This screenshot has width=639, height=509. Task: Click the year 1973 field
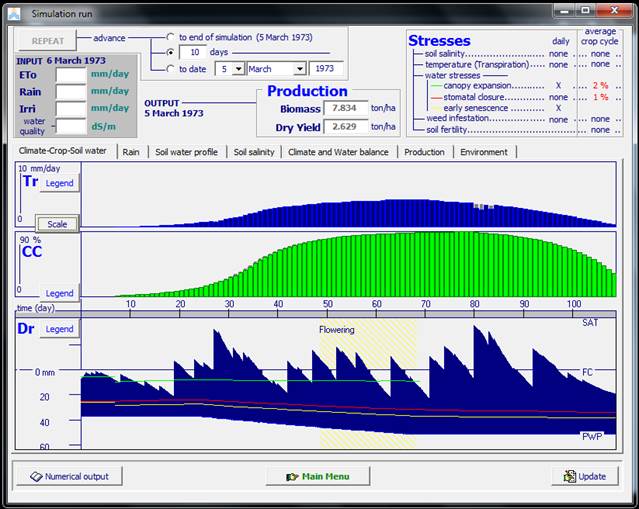point(326,69)
